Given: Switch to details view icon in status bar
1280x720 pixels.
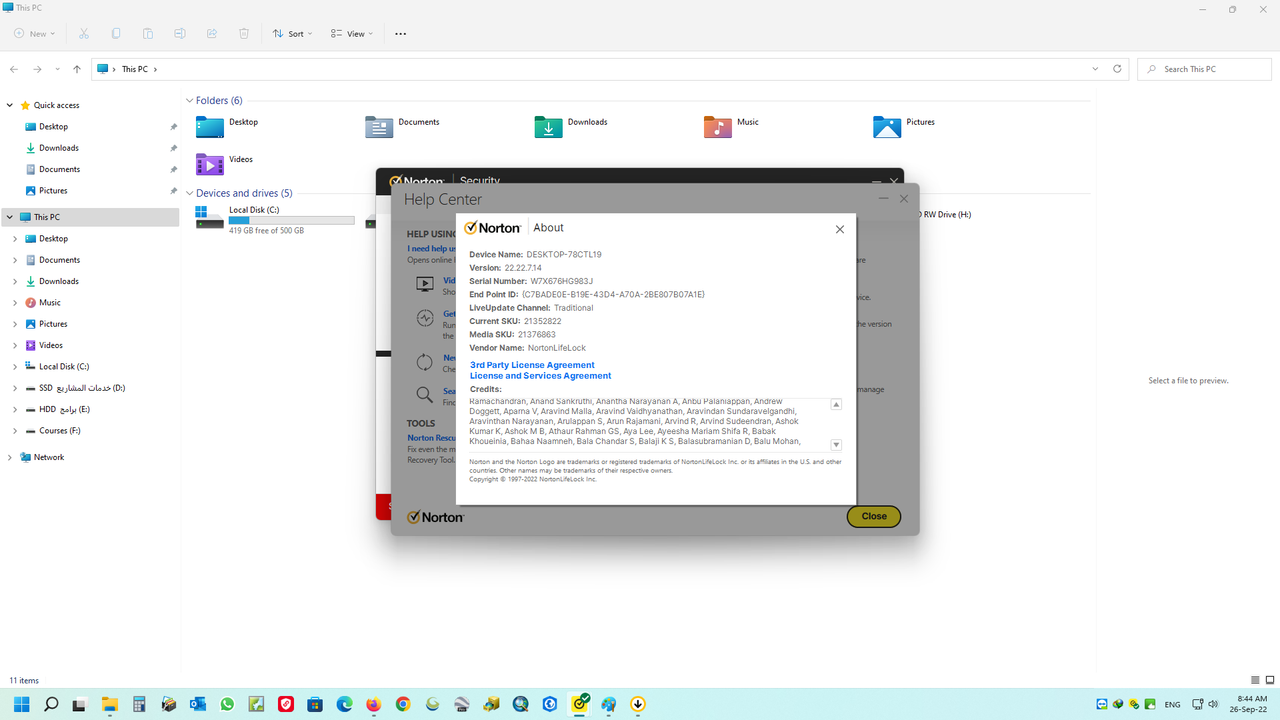Looking at the screenshot, I should [1255, 681].
